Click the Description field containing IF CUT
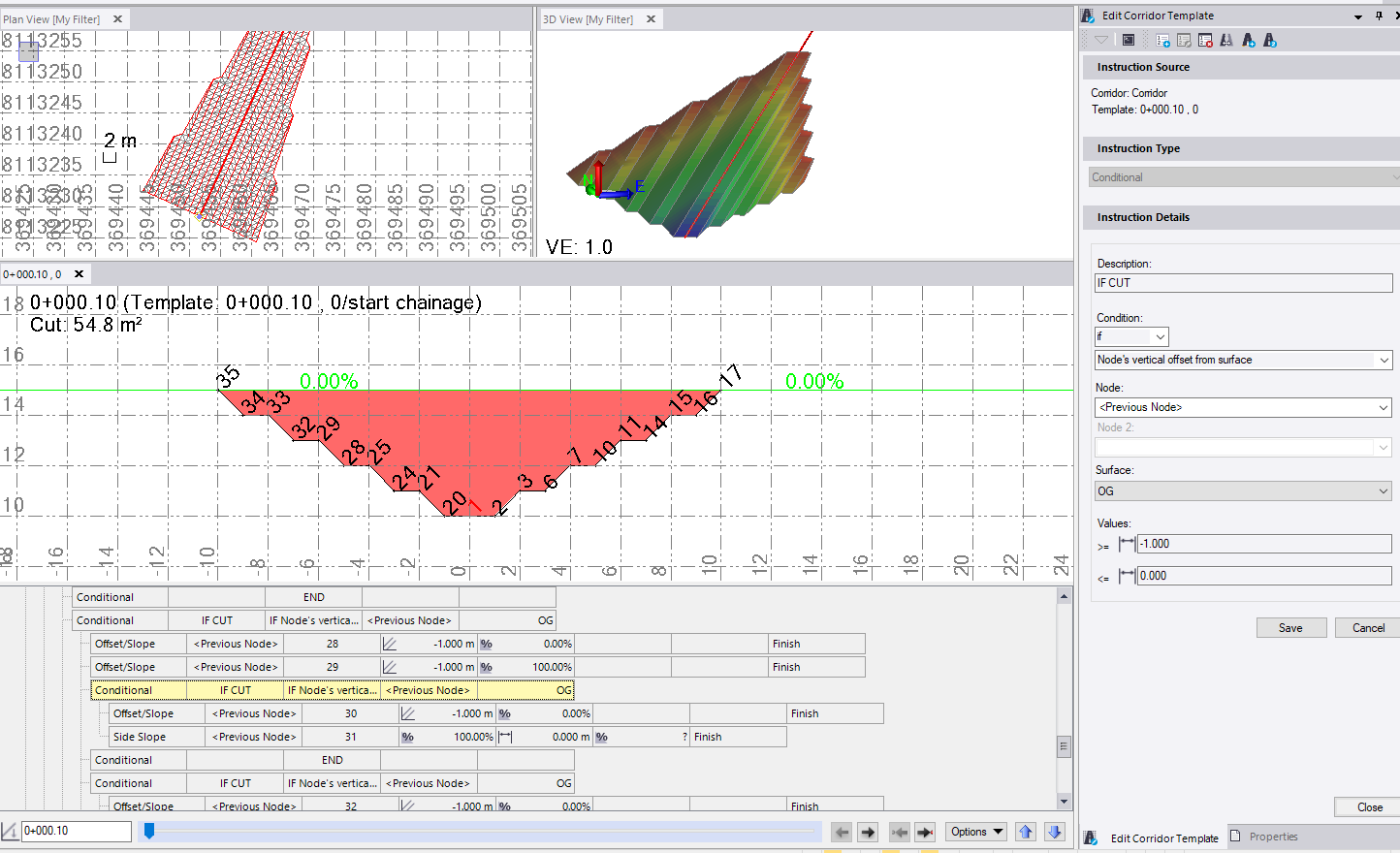The image size is (1400, 853). [x=1242, y=283]
